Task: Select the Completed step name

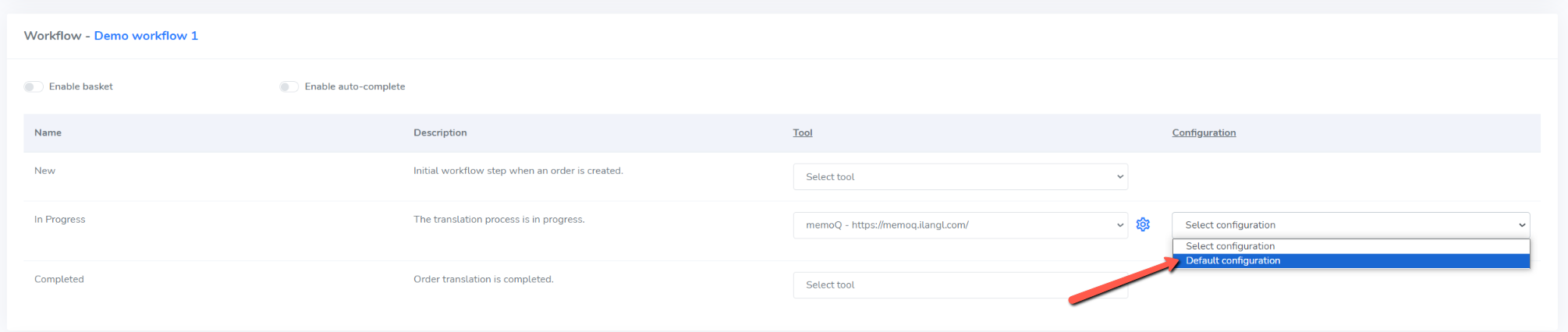Action: point(59,279)
